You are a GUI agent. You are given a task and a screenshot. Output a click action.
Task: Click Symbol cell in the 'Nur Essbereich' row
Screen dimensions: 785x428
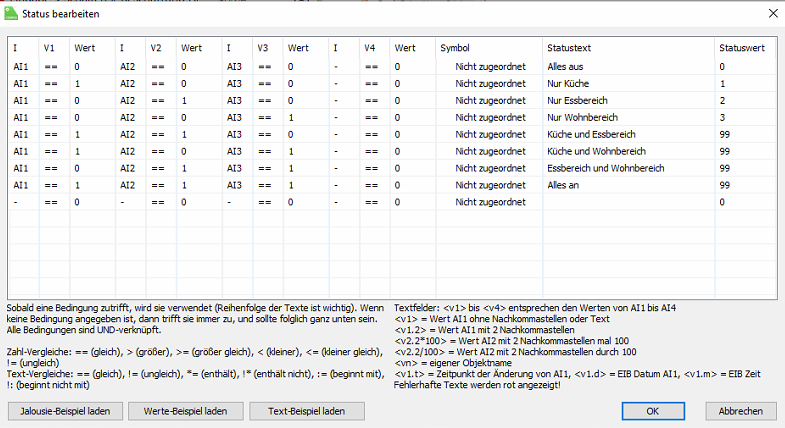[490, 100]
